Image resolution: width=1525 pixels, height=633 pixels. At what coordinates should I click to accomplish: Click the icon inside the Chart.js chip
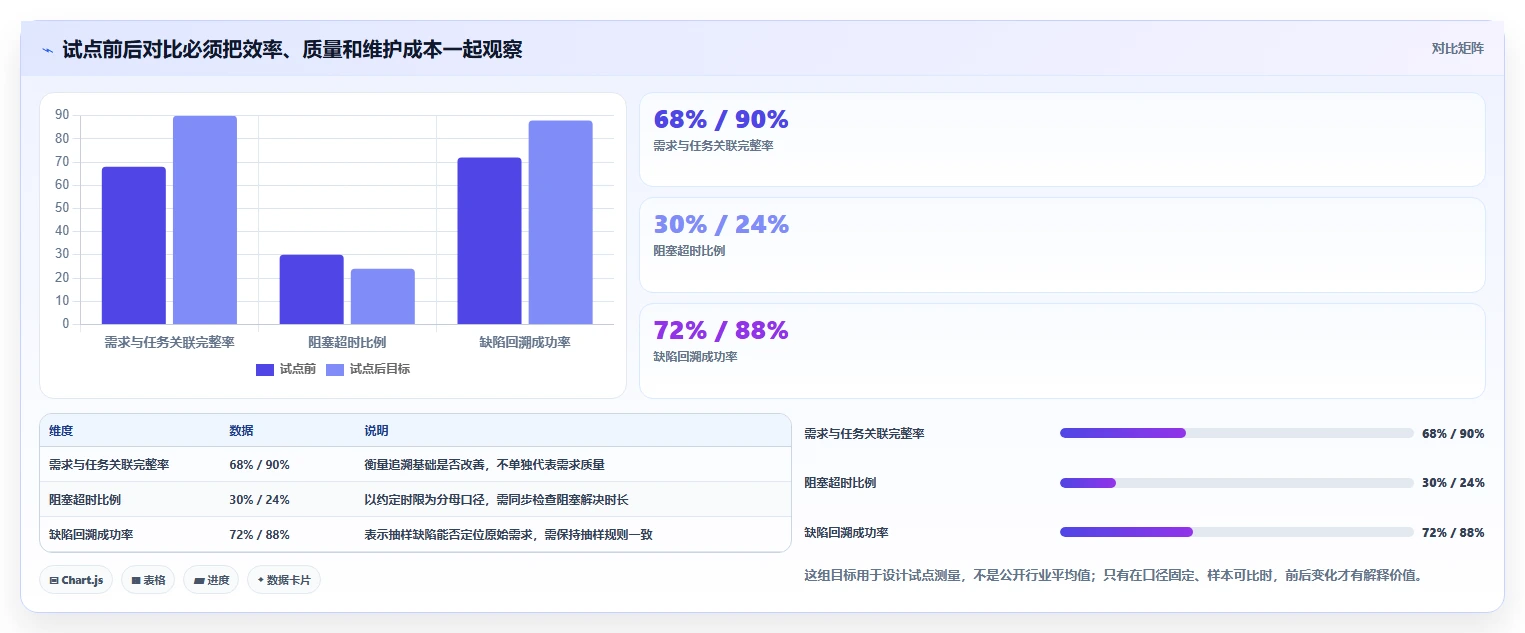[54, 580]
